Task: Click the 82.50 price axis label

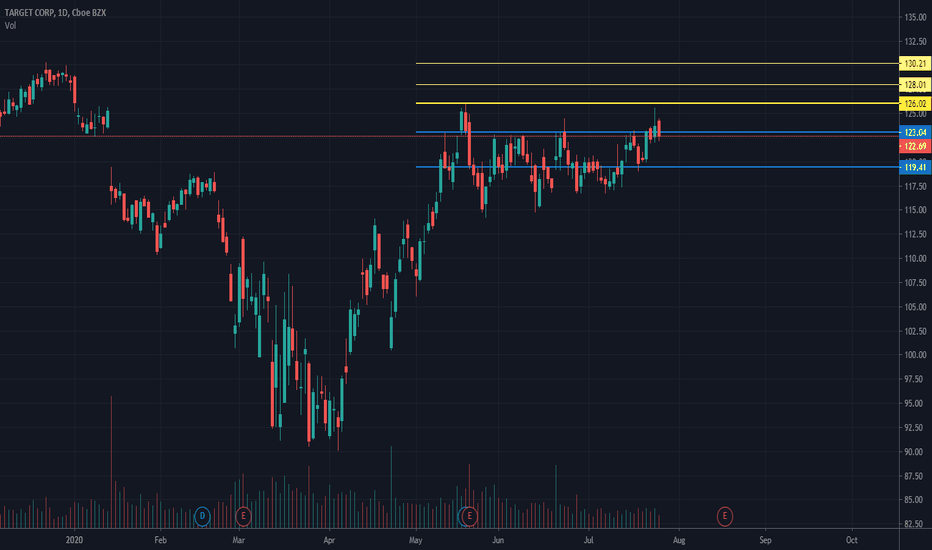Action: (915, 524)
